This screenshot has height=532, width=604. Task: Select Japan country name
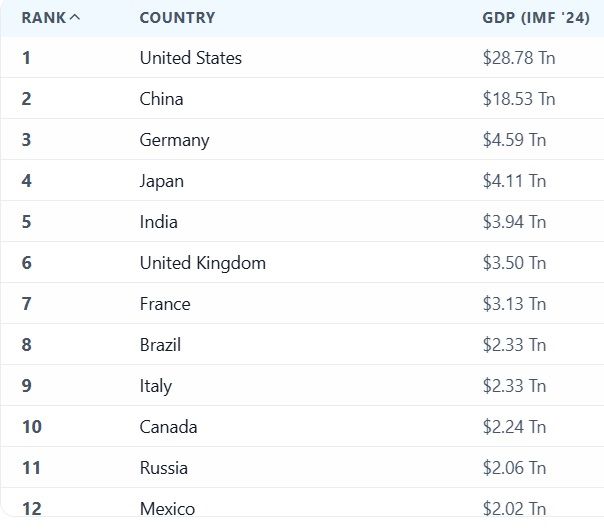click(162, 181)
